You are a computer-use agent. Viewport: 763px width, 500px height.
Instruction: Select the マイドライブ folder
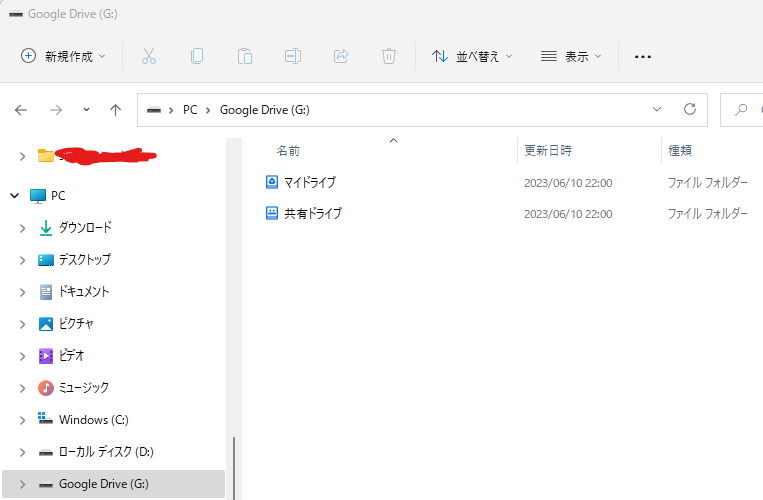310,182
